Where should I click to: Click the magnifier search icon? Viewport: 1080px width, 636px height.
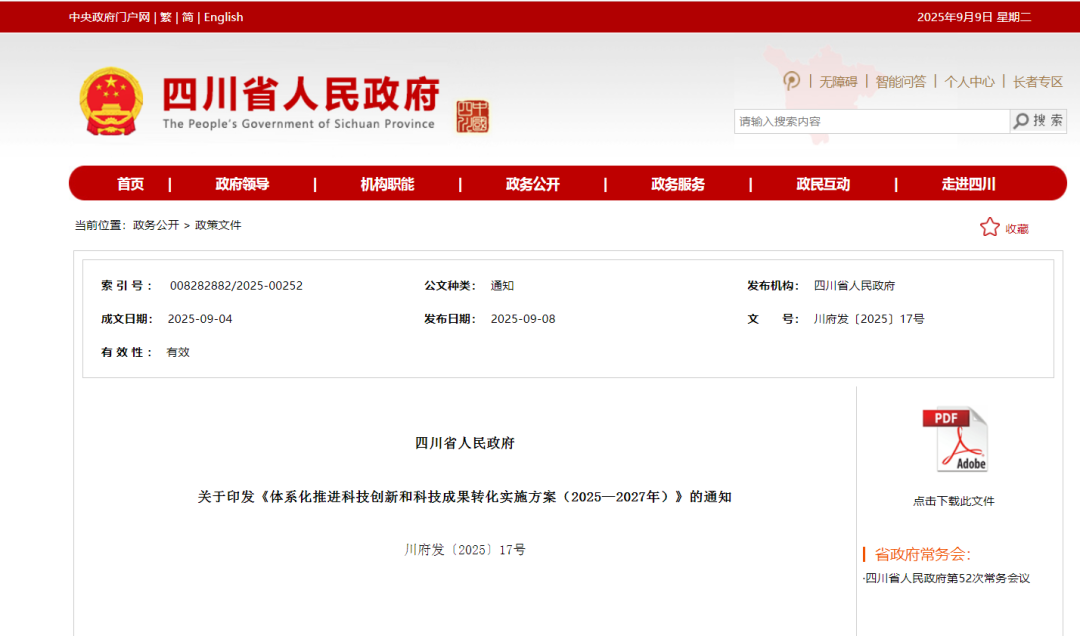(1021, 121)
